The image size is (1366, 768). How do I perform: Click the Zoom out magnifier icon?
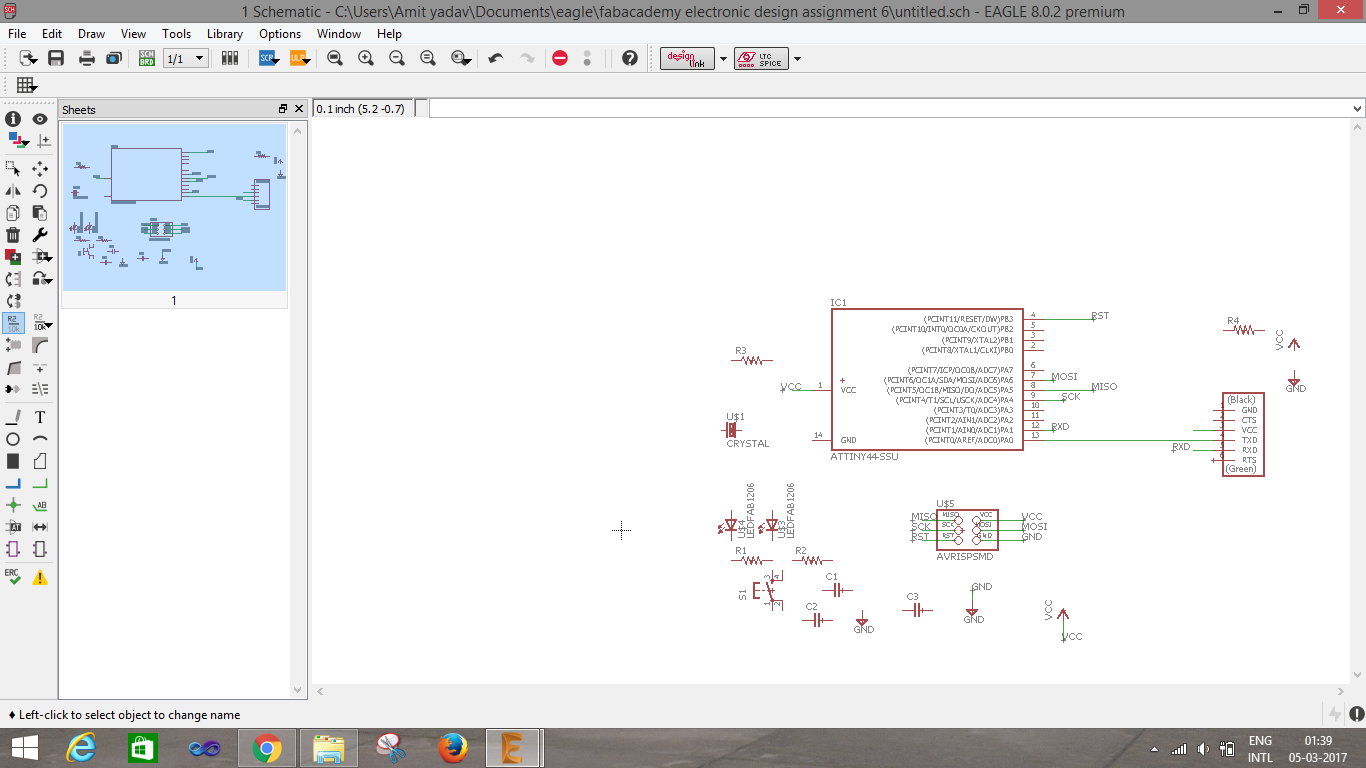click(397, 58)
